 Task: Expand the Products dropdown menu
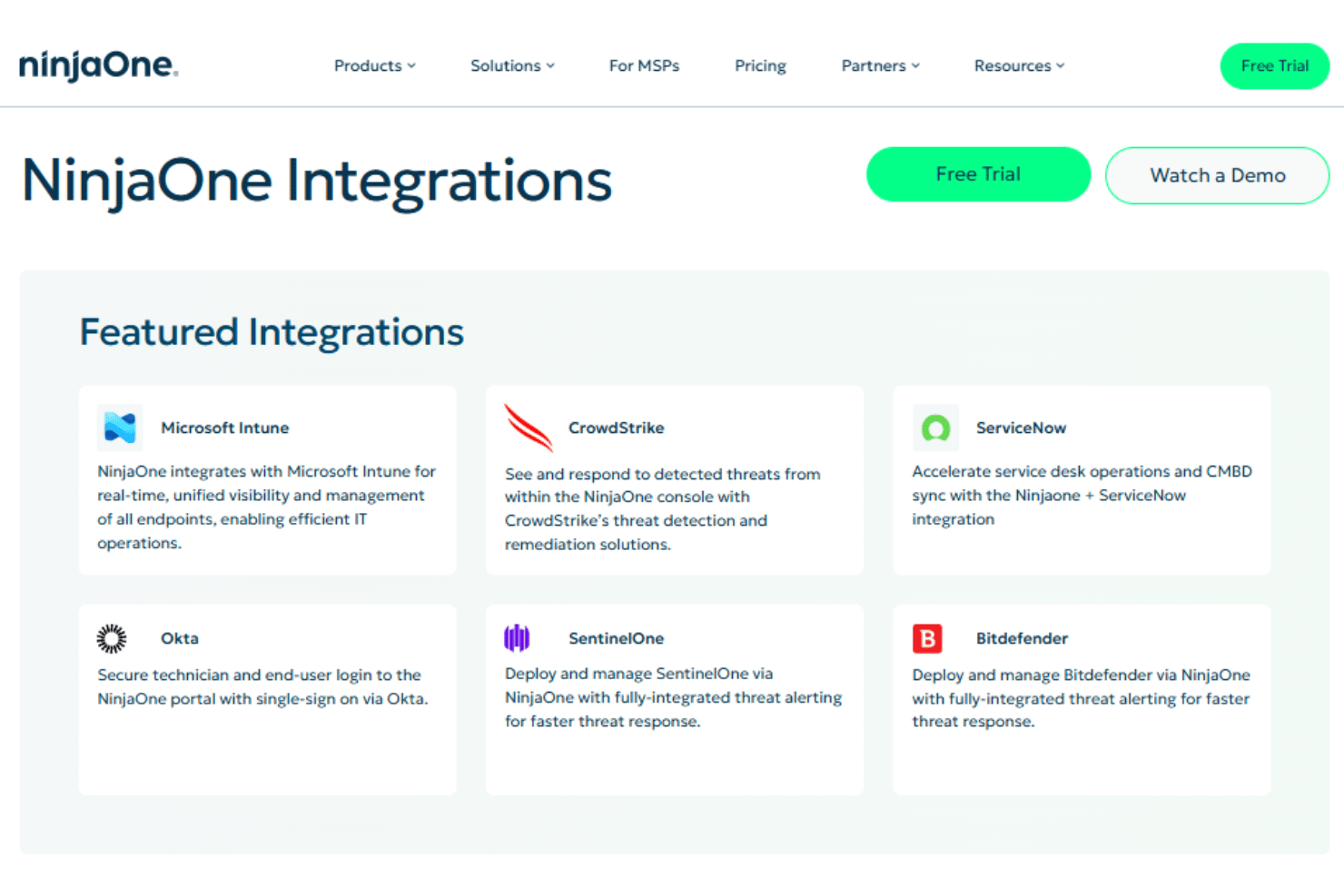click(x=374, y=65)
